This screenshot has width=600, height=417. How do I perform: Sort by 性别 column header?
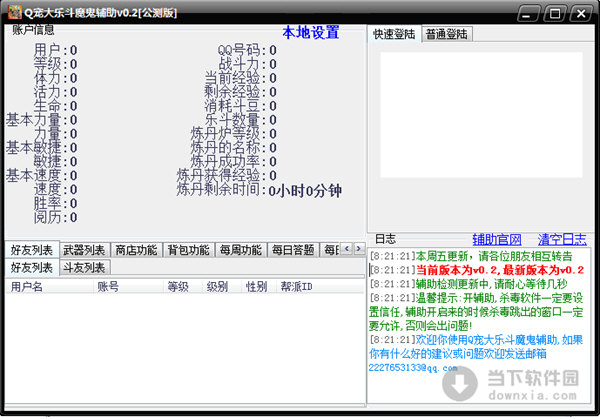pyautogui.click(x=258, y=287)
